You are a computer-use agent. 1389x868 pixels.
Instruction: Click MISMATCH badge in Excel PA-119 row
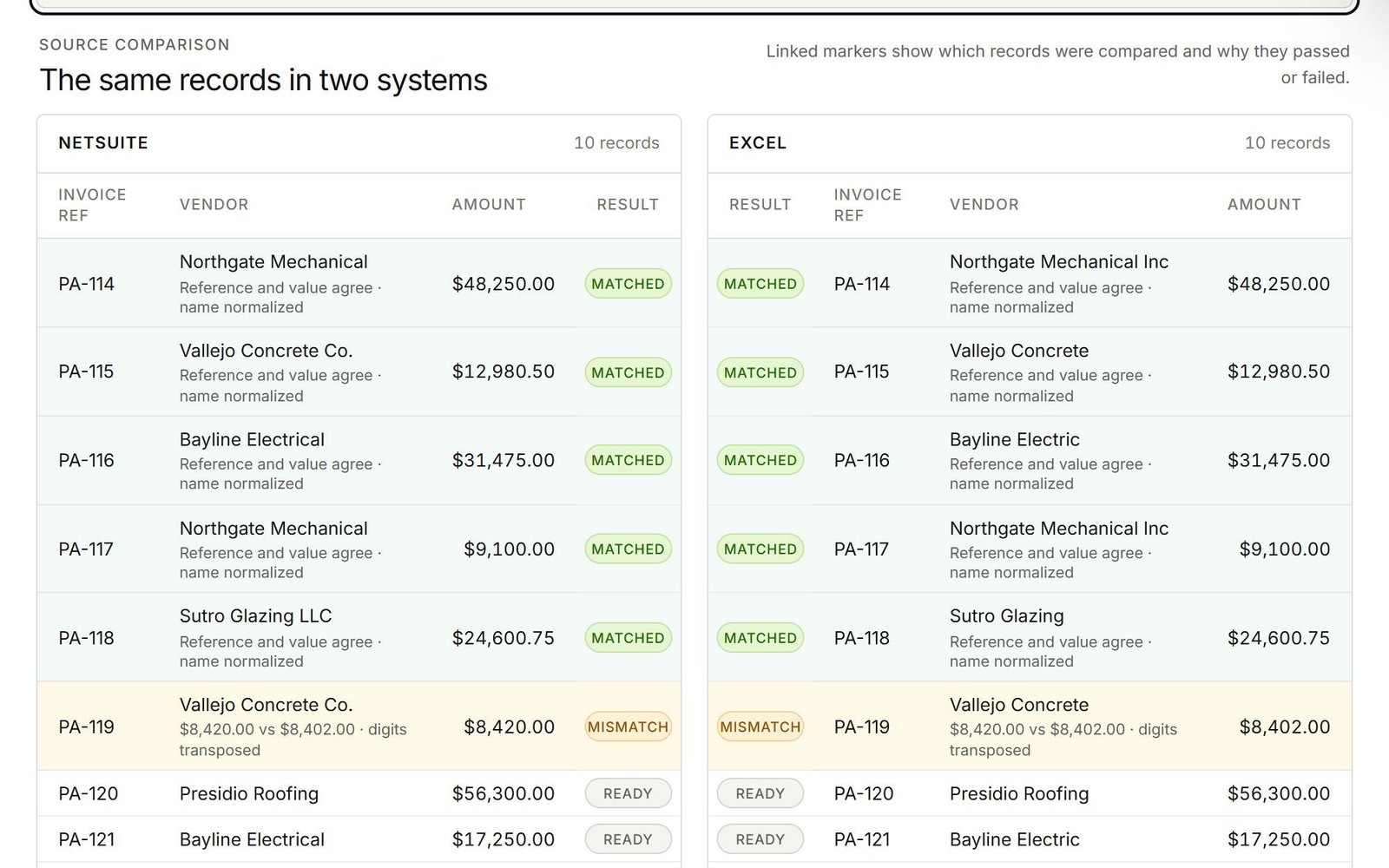click(760, 727)
